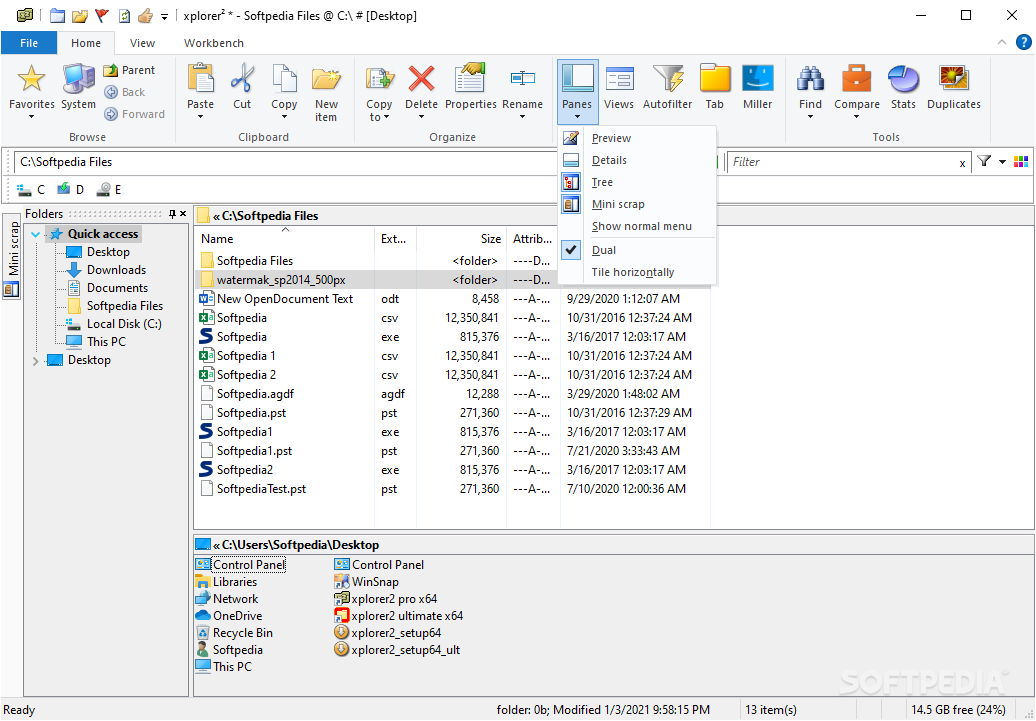The height and width of the screenshot is (721, 1036).
Task: Click the help question mark icon
Action: [1023, 42]
